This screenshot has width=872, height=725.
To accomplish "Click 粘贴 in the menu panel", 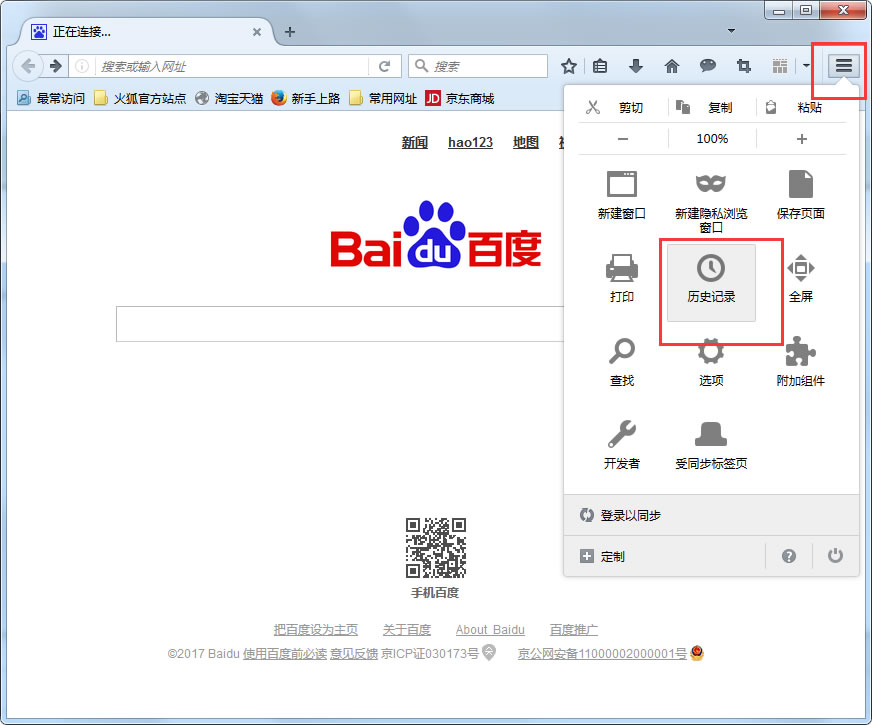I will [801, 107].
